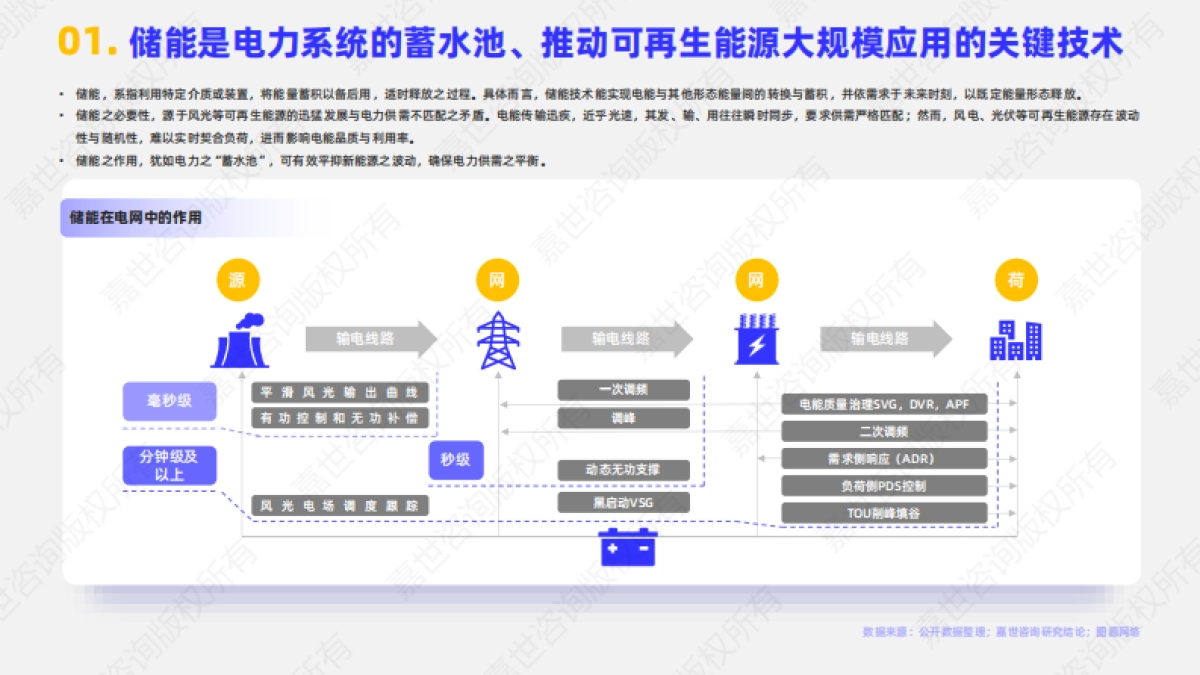Toggle the 毫秒级 time-scale label

(x=170, y=400)
